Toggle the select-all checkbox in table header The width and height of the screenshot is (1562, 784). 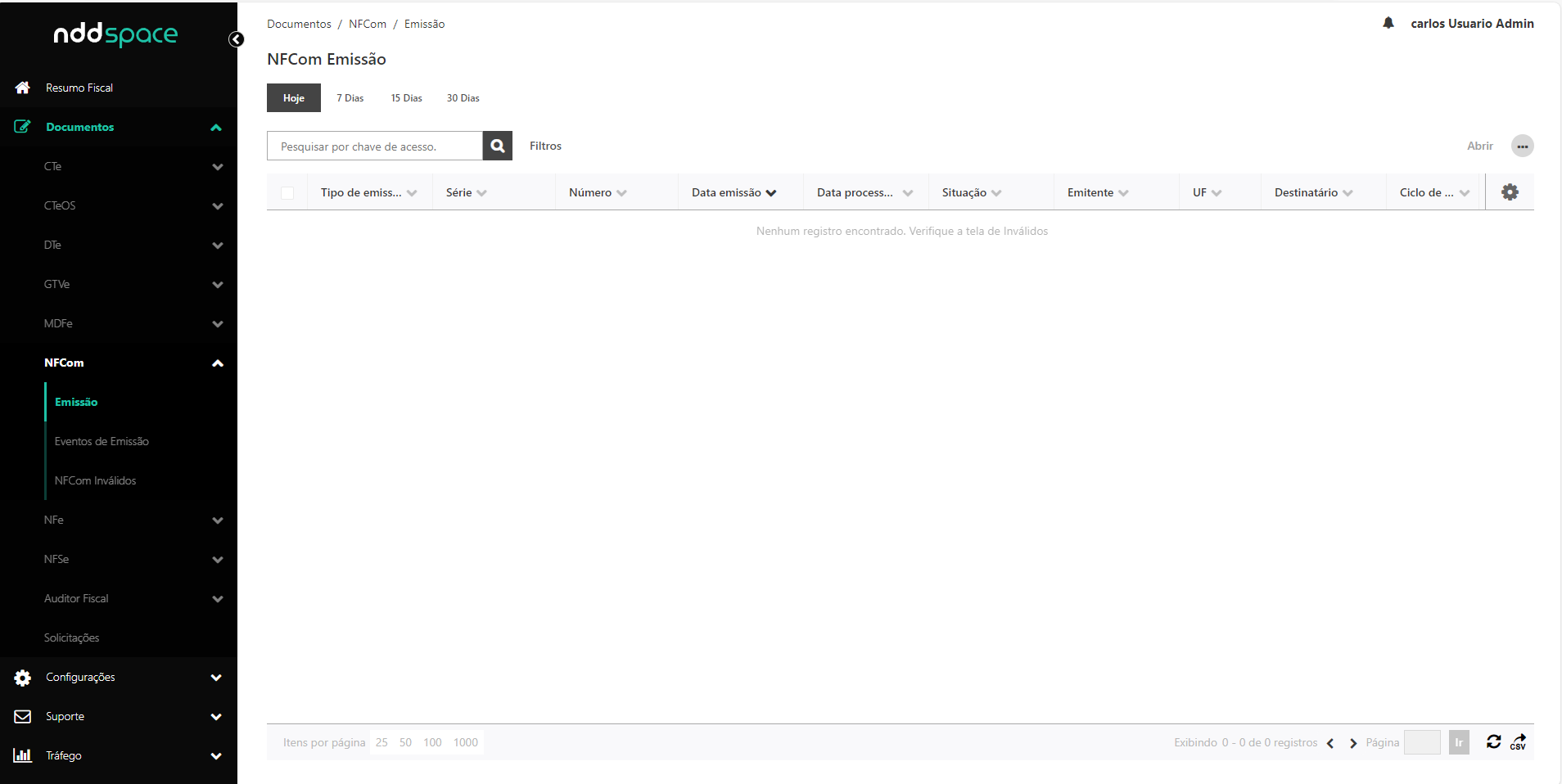tap(287, 193)
